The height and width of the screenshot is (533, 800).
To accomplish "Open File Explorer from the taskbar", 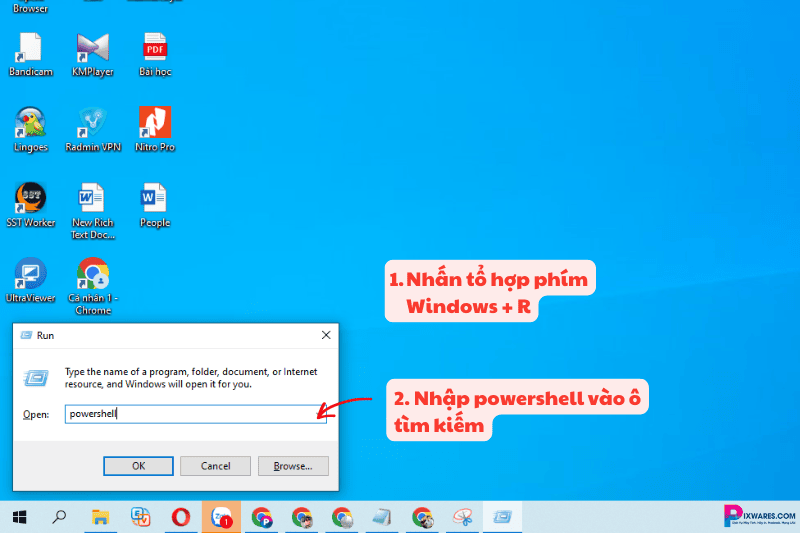I will coord(100,517).
